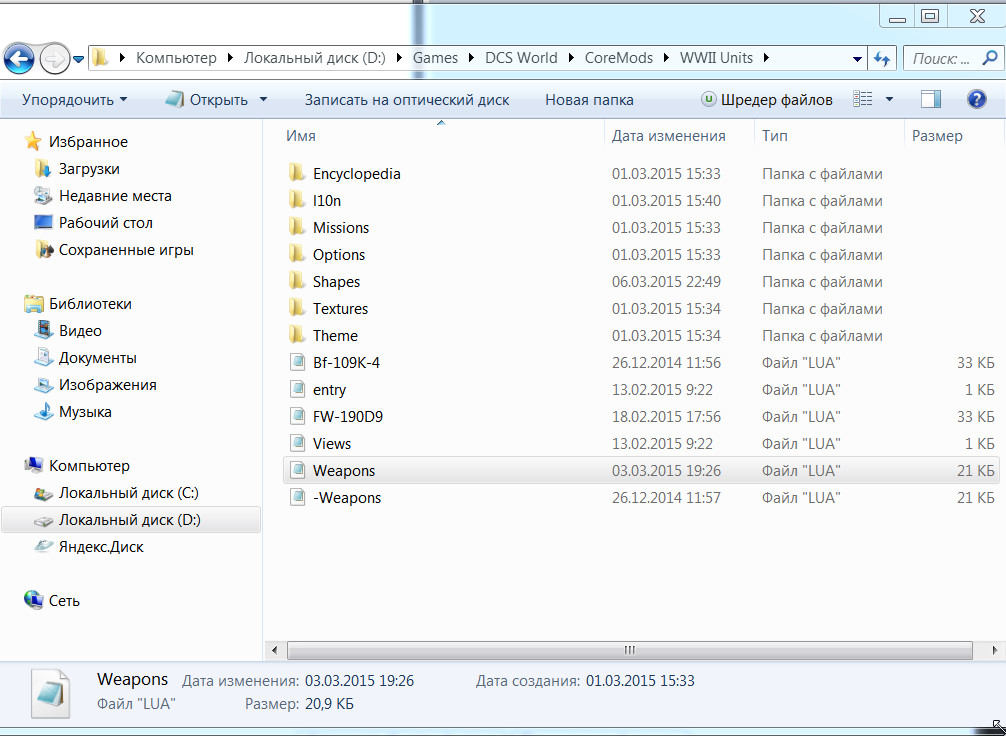Create a folder with Новая папка
Screen dimensions: 1006x736
(589, 100)
